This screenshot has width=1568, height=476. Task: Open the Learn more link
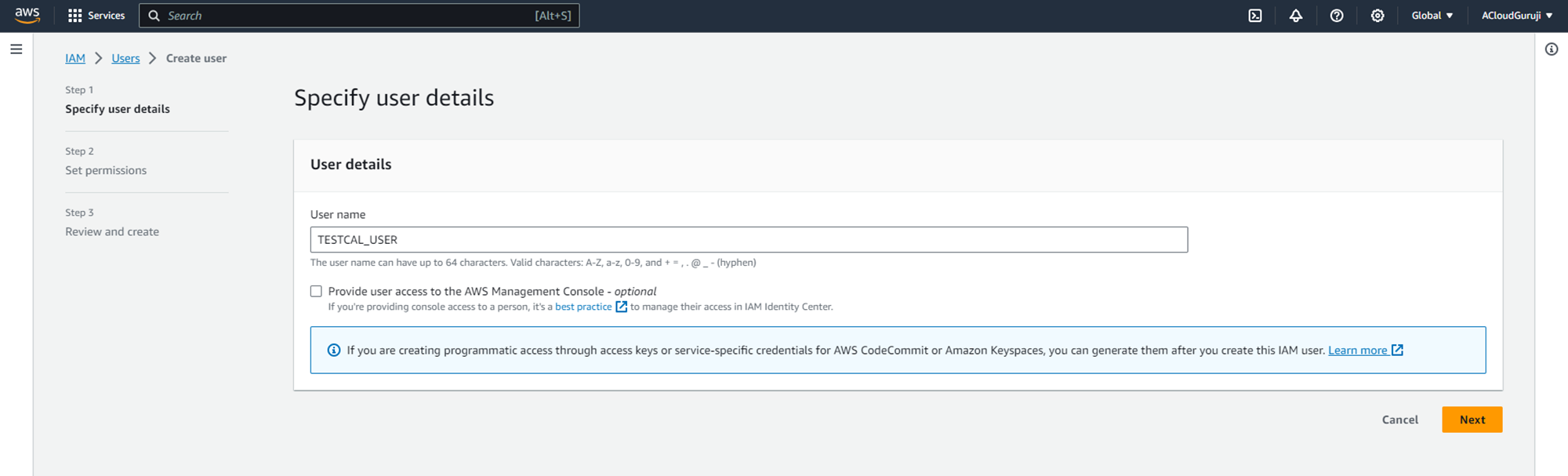pos(1357,351)
